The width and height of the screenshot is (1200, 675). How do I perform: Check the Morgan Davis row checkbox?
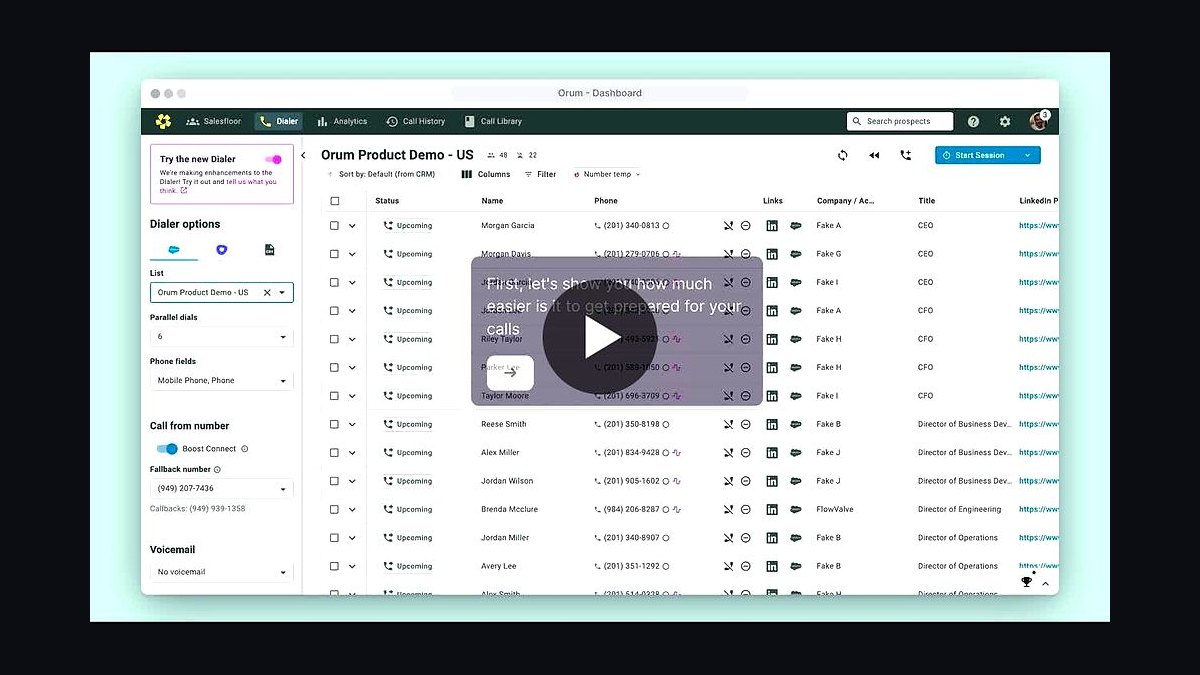pos(335,254)
